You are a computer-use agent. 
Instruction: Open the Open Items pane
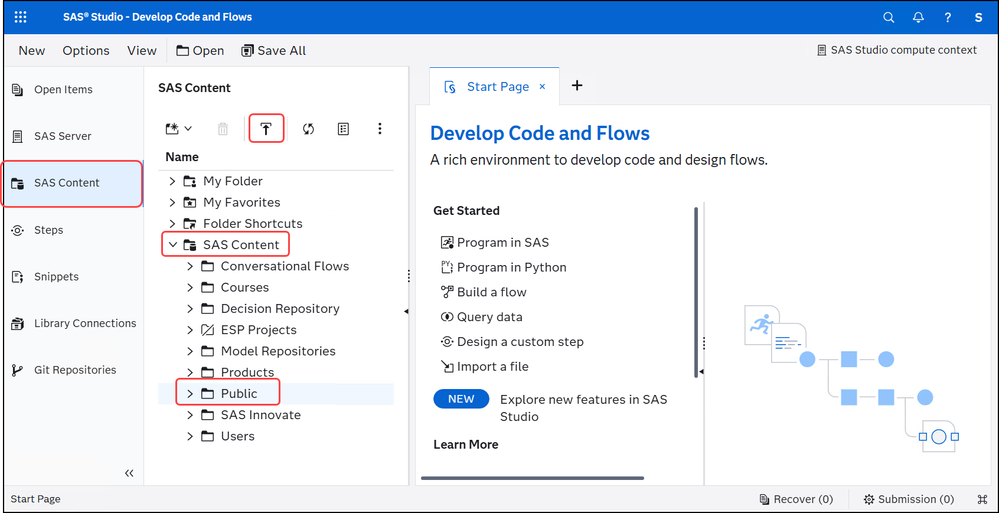click(x=74, y=89)
